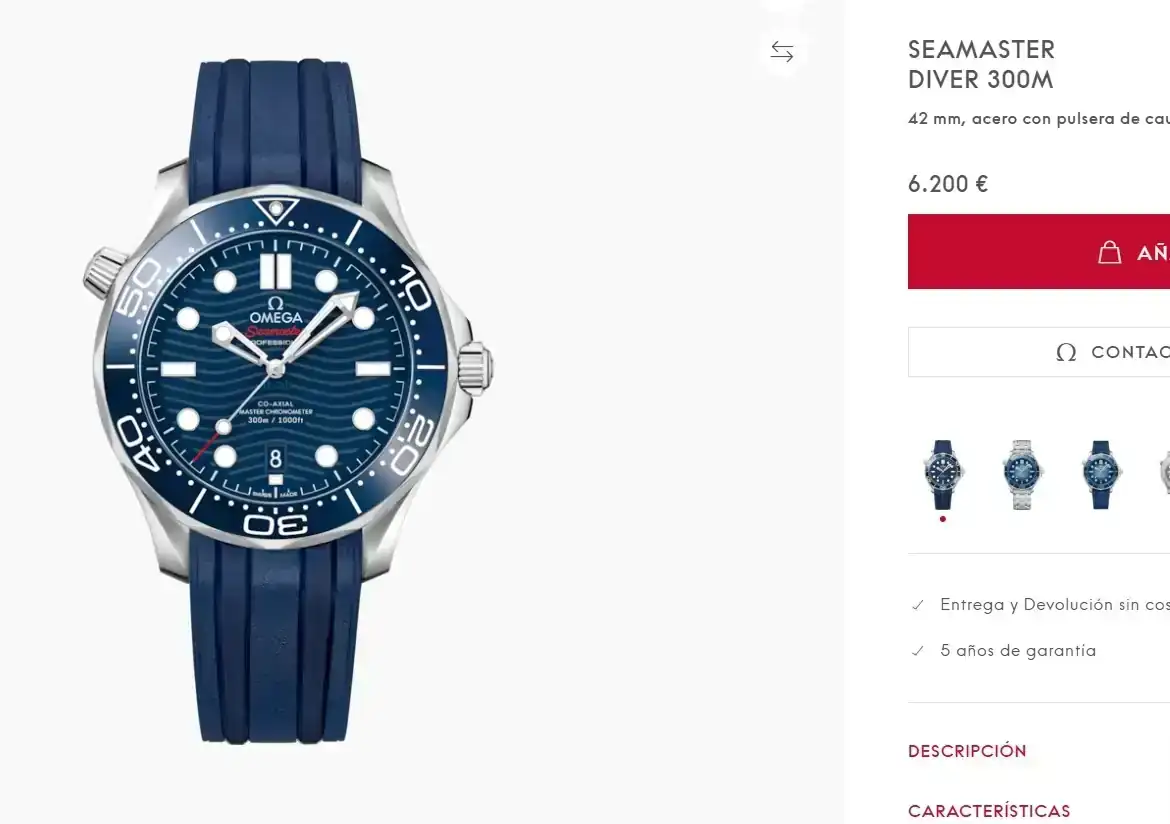The image size is (1170, 824).
Task: Click the shopping bag icon in red button
Action: point(1109,252)
